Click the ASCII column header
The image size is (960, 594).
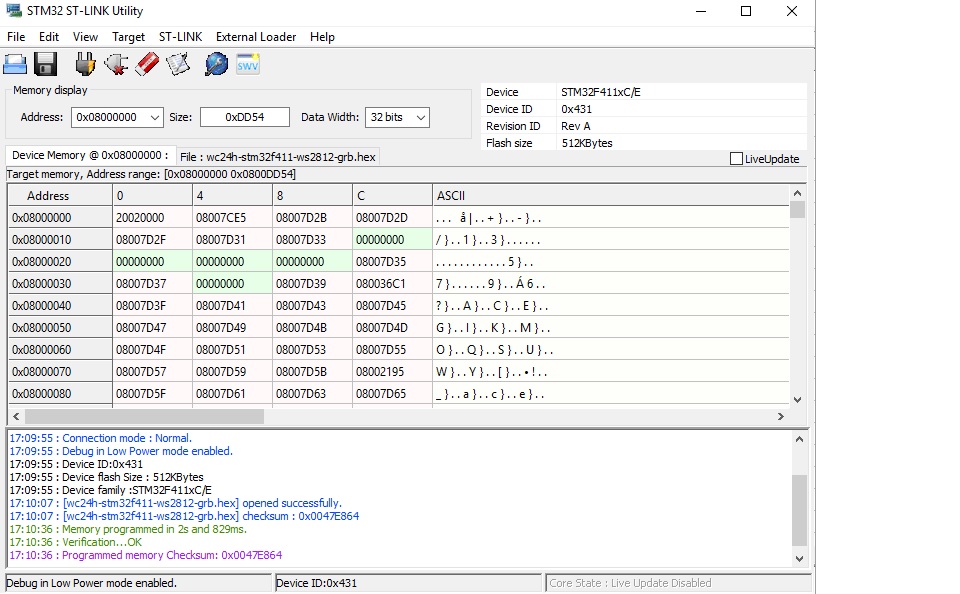(x=610, y=196)
